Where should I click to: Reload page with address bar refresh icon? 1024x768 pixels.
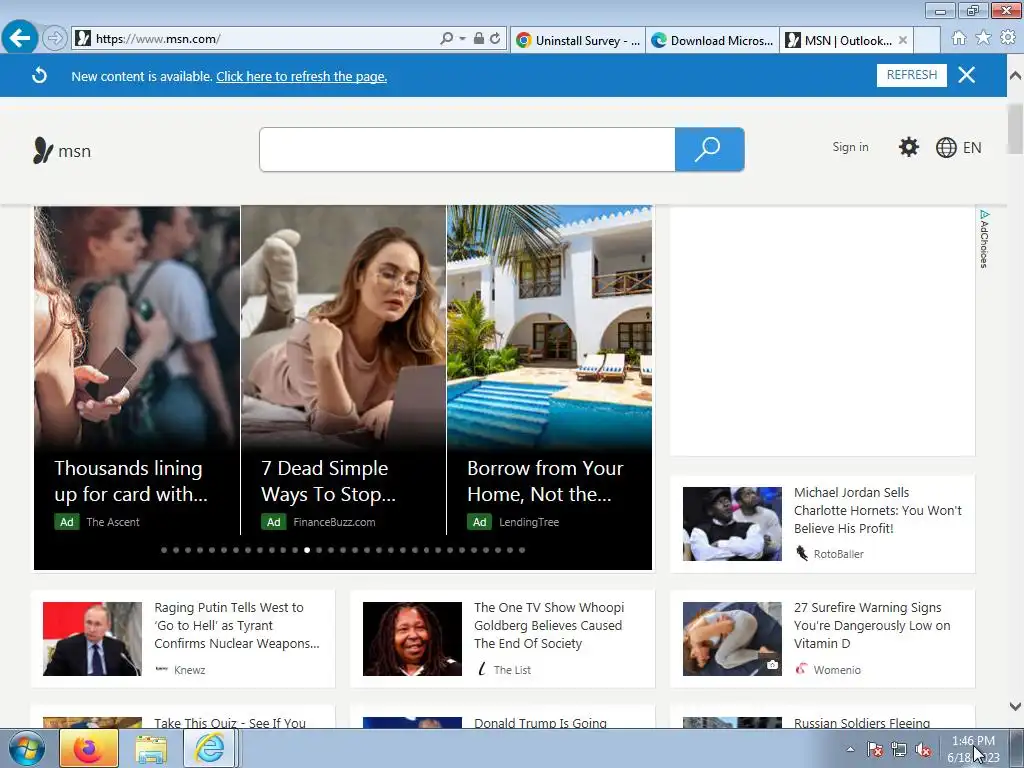click(495, 39)
